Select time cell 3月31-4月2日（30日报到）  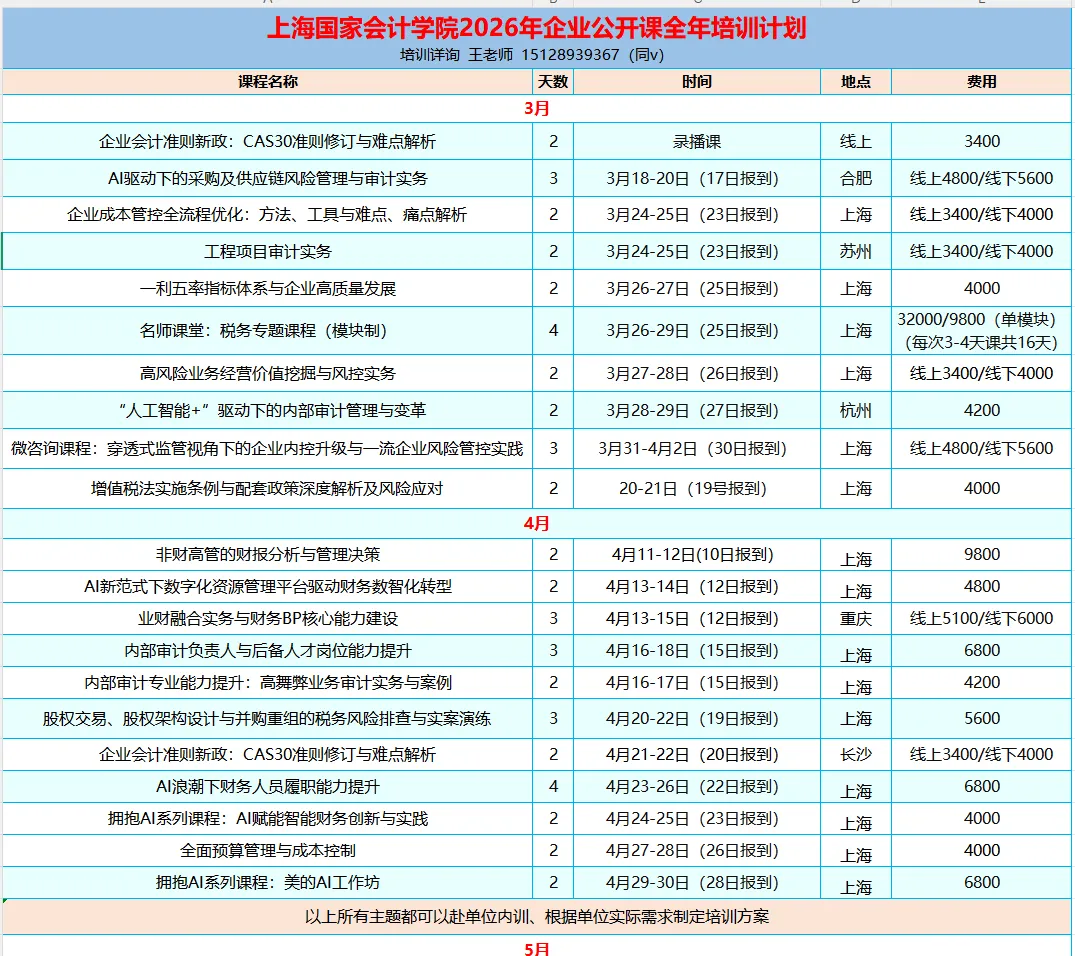coord(697,449)
